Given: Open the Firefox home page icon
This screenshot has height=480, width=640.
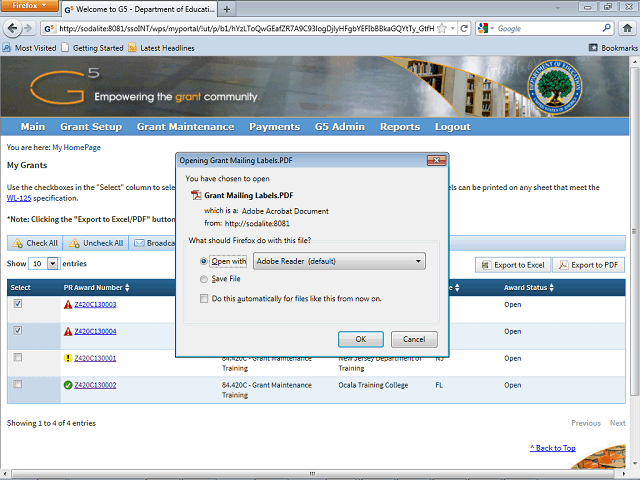Looking at the screenshot, I should [x=627, y=28].
